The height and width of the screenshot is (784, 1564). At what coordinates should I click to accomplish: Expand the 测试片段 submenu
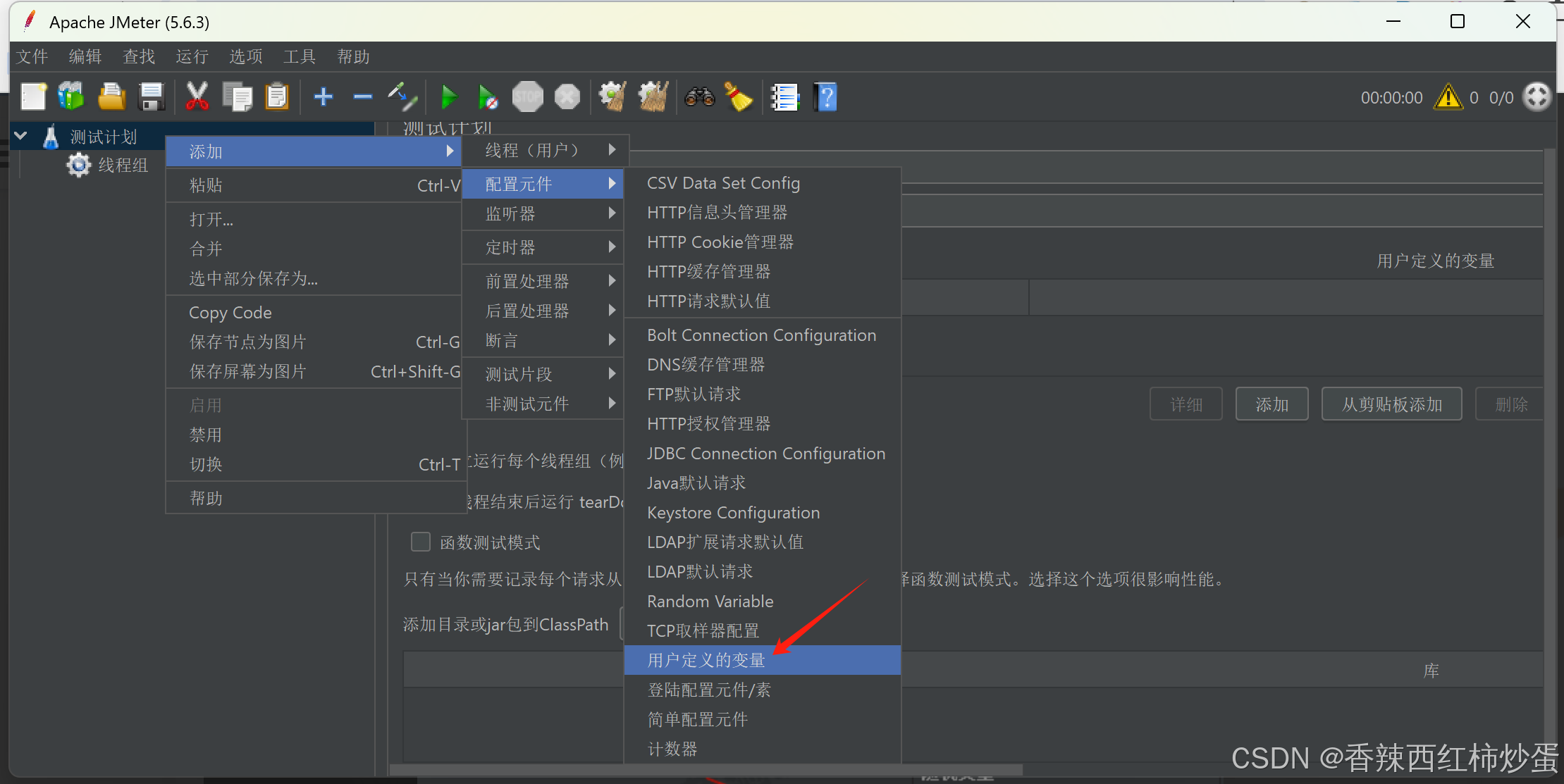click(x=543, y=374)
